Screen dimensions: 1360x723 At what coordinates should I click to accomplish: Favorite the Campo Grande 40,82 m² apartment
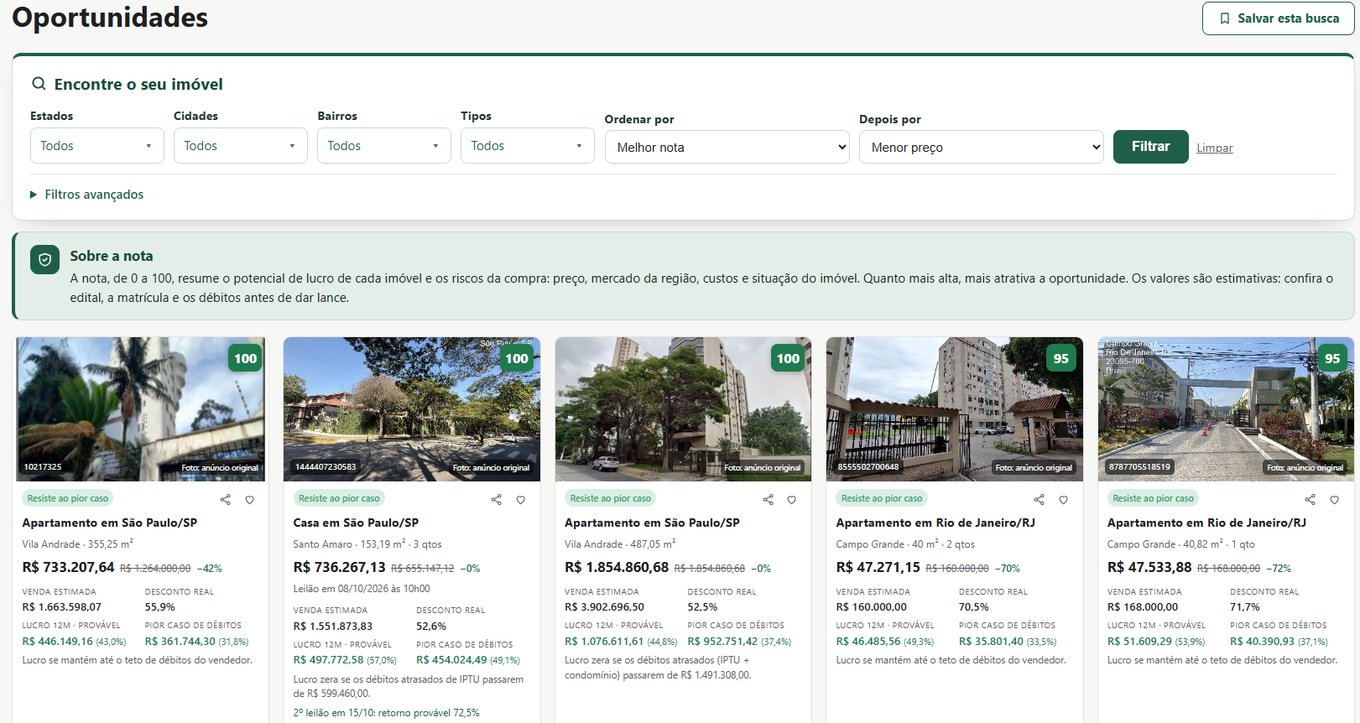[x=1334, y=499]
